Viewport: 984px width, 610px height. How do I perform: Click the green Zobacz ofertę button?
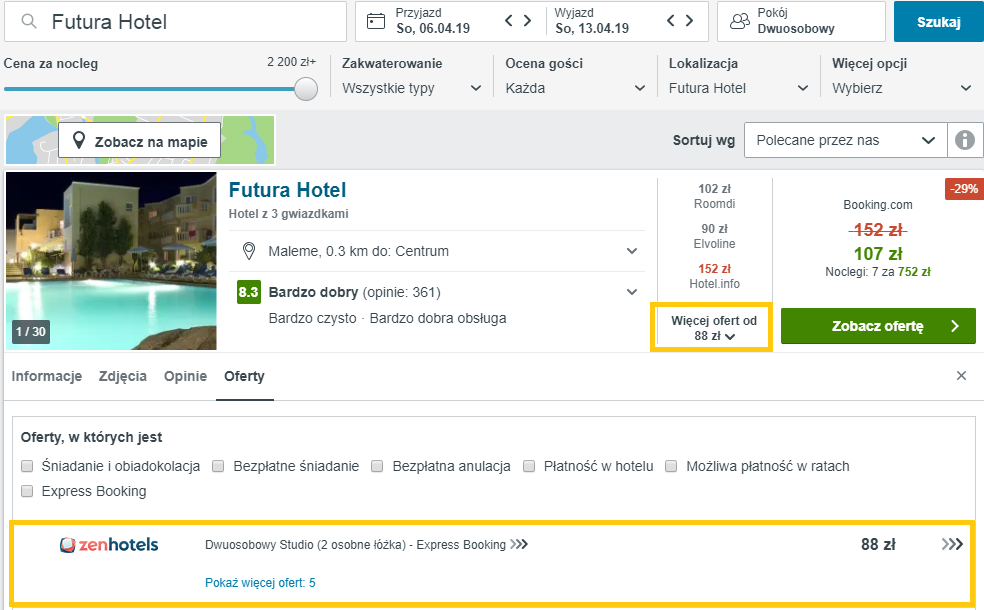[x=877, y=326]
